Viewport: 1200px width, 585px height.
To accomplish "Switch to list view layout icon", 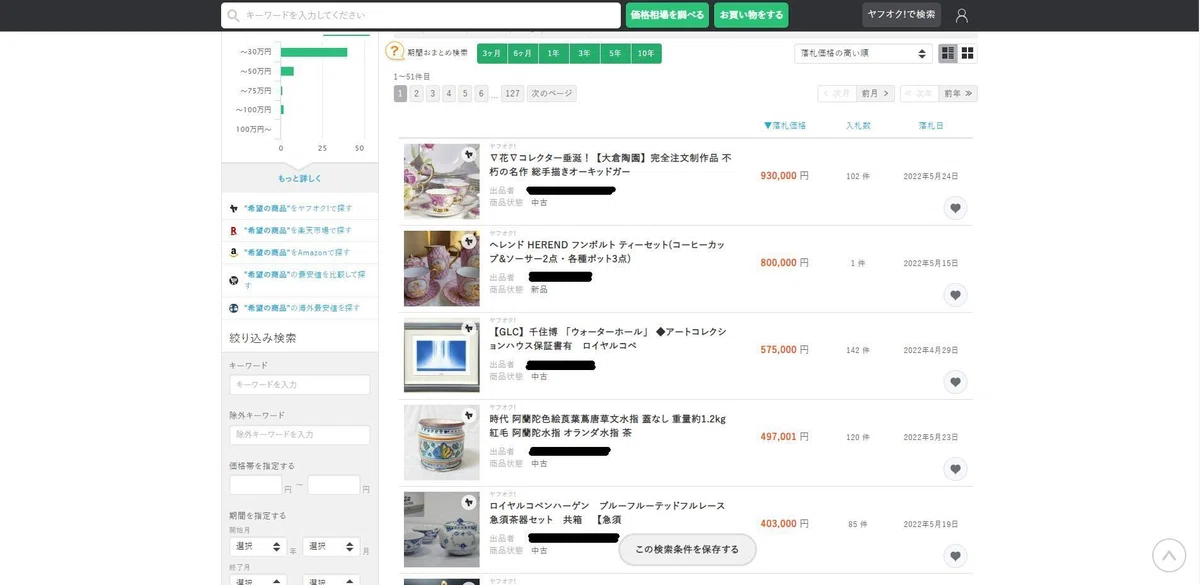I will click(948, 53).
